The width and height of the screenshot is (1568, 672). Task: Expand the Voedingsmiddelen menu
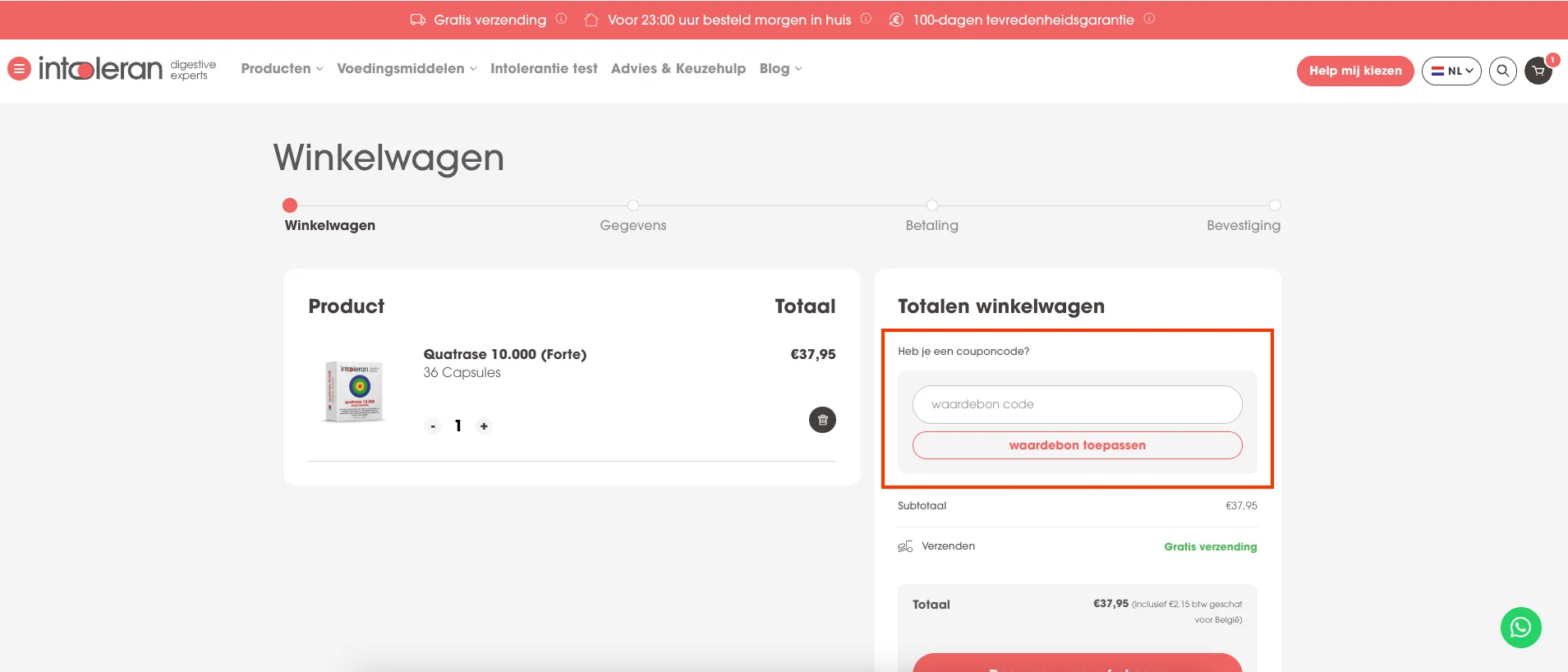coord(407,69)
